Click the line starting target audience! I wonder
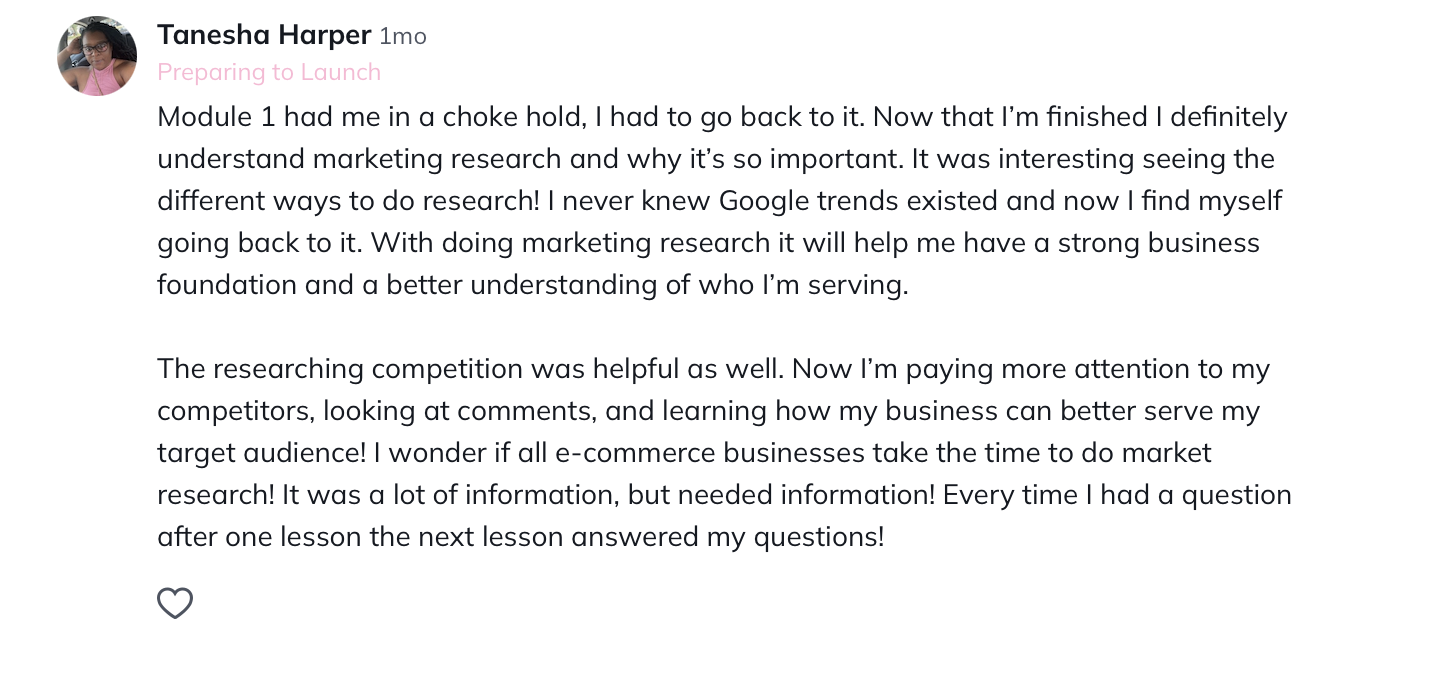The image size is (1430, 676). coord(684,453)
